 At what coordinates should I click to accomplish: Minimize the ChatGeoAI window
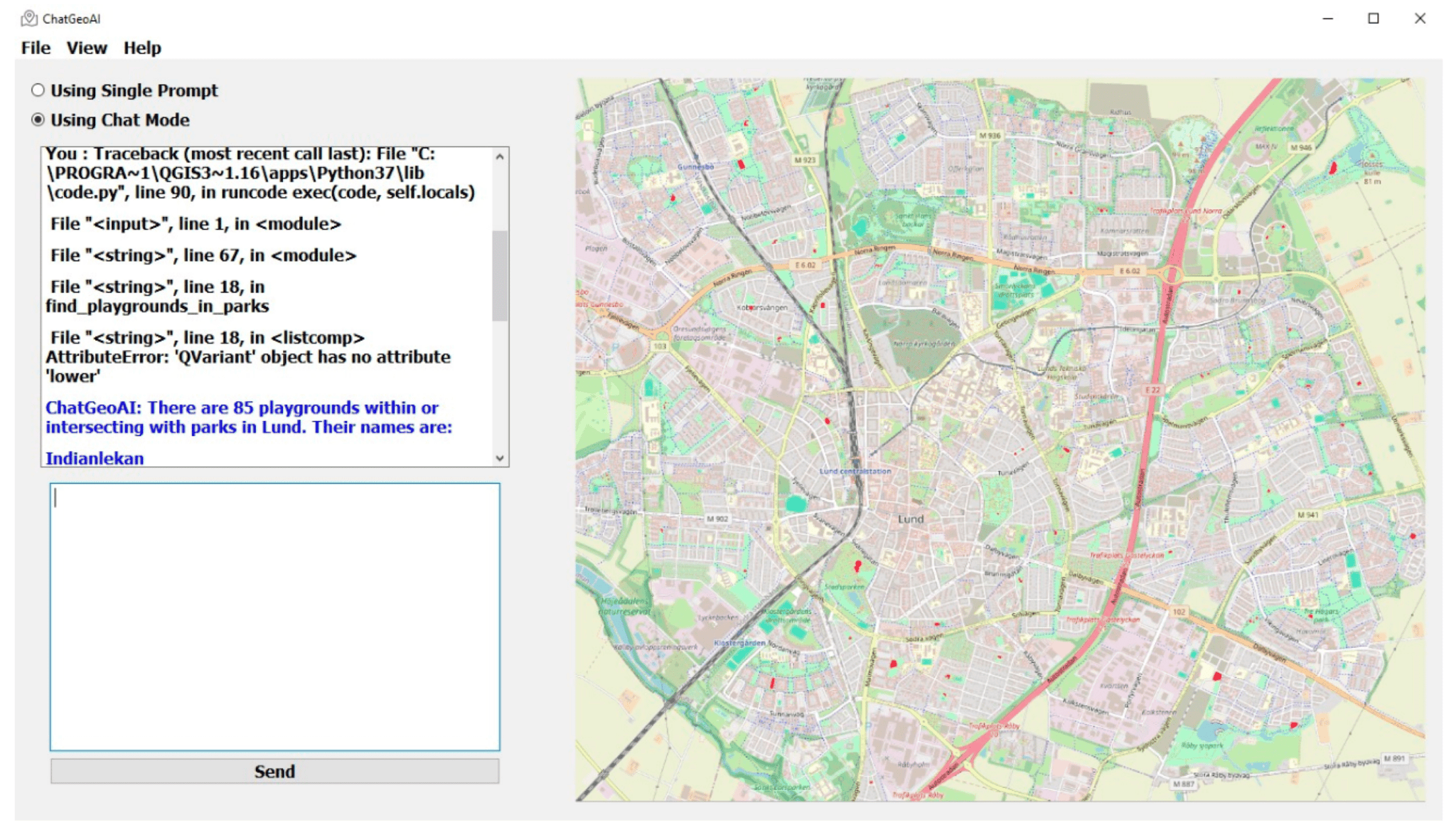[x=1327, y=18]
